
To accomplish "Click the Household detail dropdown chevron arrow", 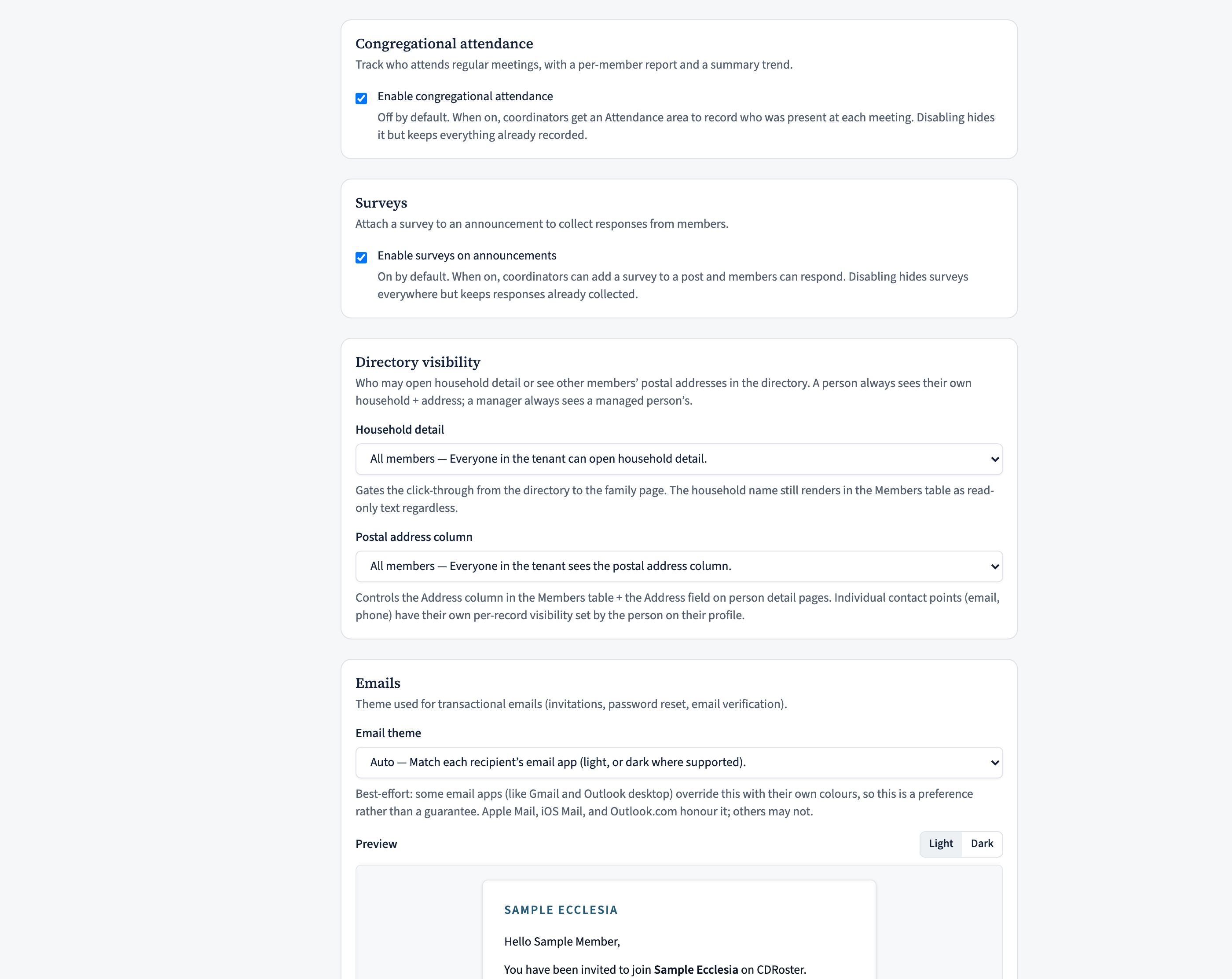I will (995, 459).
